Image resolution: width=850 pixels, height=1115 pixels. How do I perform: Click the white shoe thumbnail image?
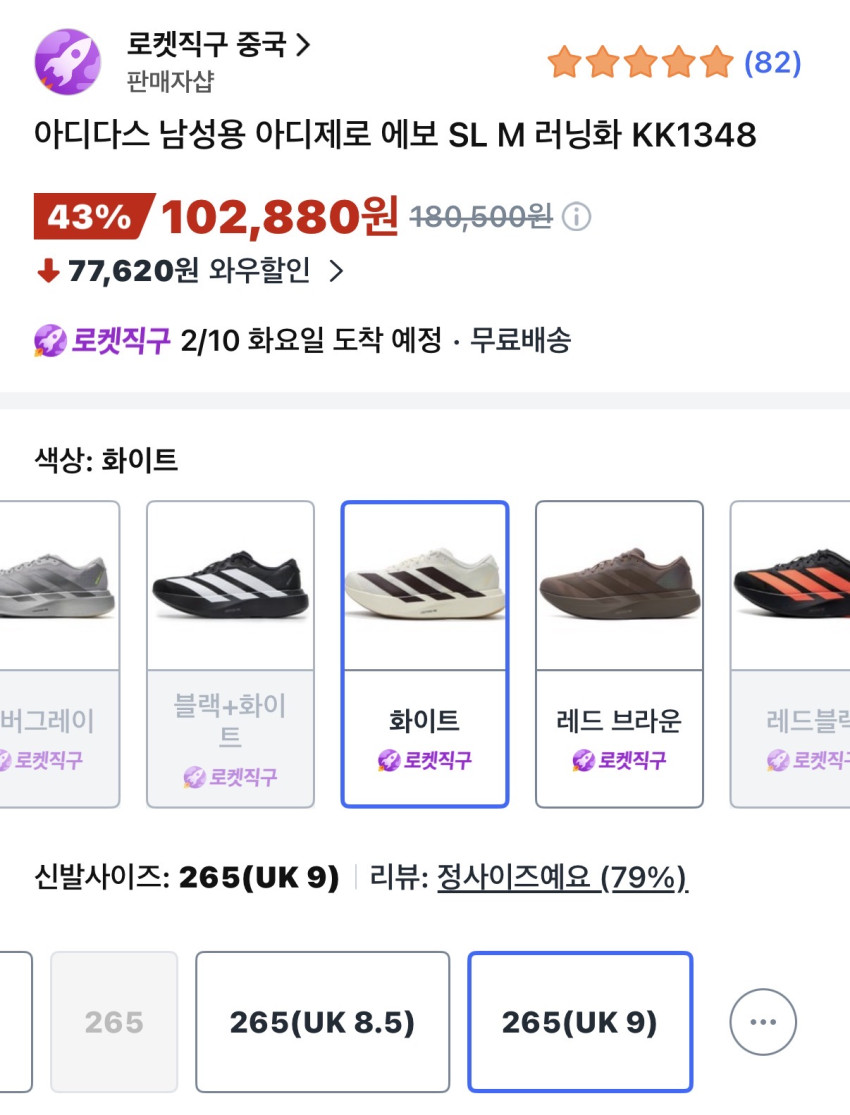(425, 585)
